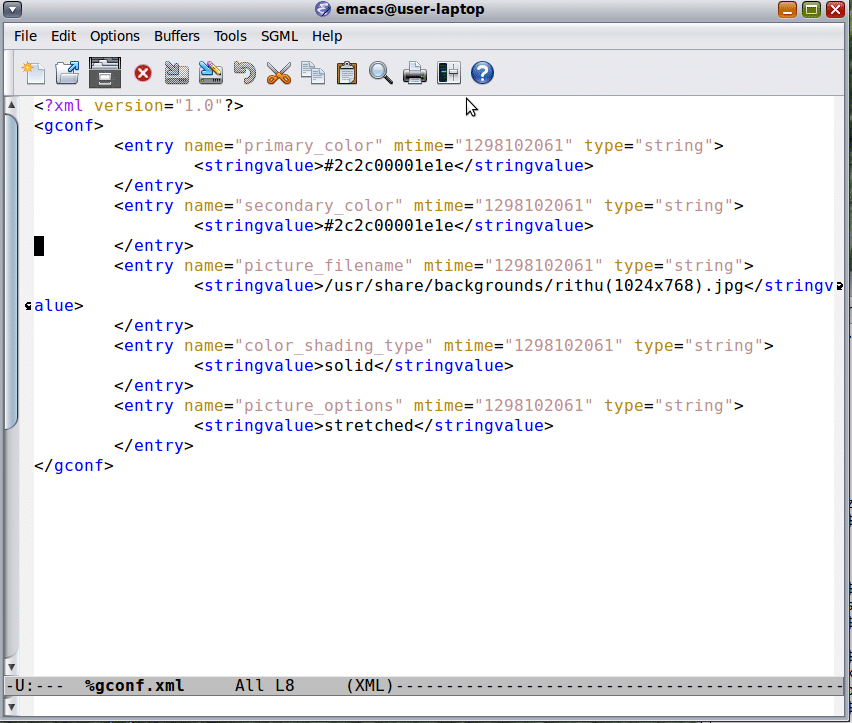Open a file with the folder icon
The width and height of the screenshot is (852, 723).
[67, 73]
